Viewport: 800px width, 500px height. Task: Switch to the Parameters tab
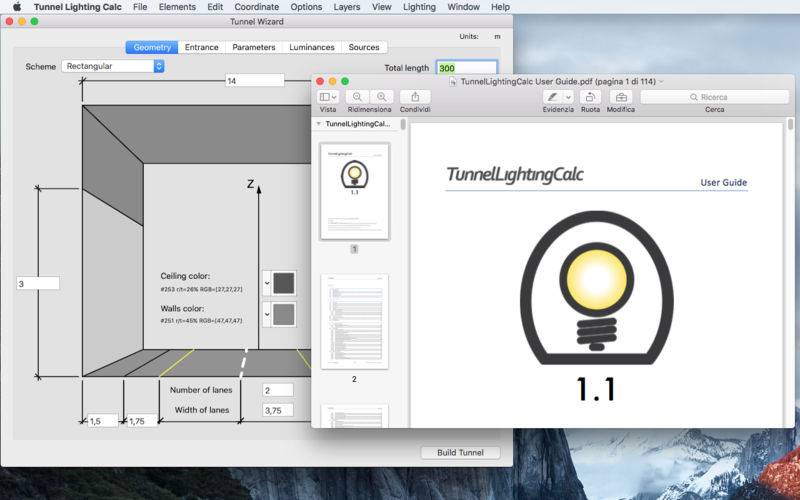(x=254, y=47)
